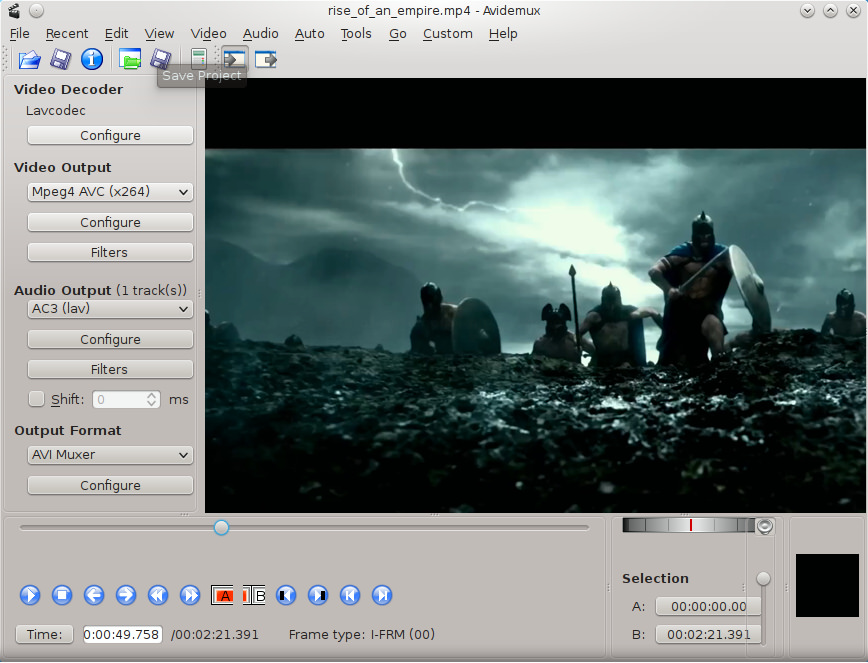Open the Edit menu
Screen dimensions: 868x663
(116, 34)
